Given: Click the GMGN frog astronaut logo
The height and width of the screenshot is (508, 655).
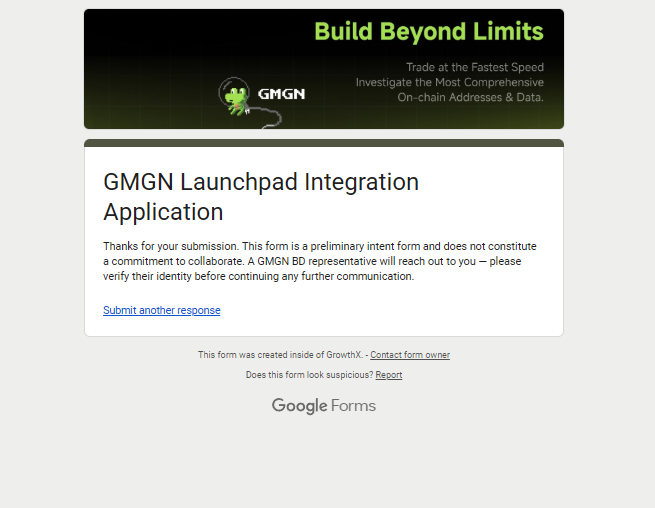Looking at the screenshot, I should coord(234,96).
